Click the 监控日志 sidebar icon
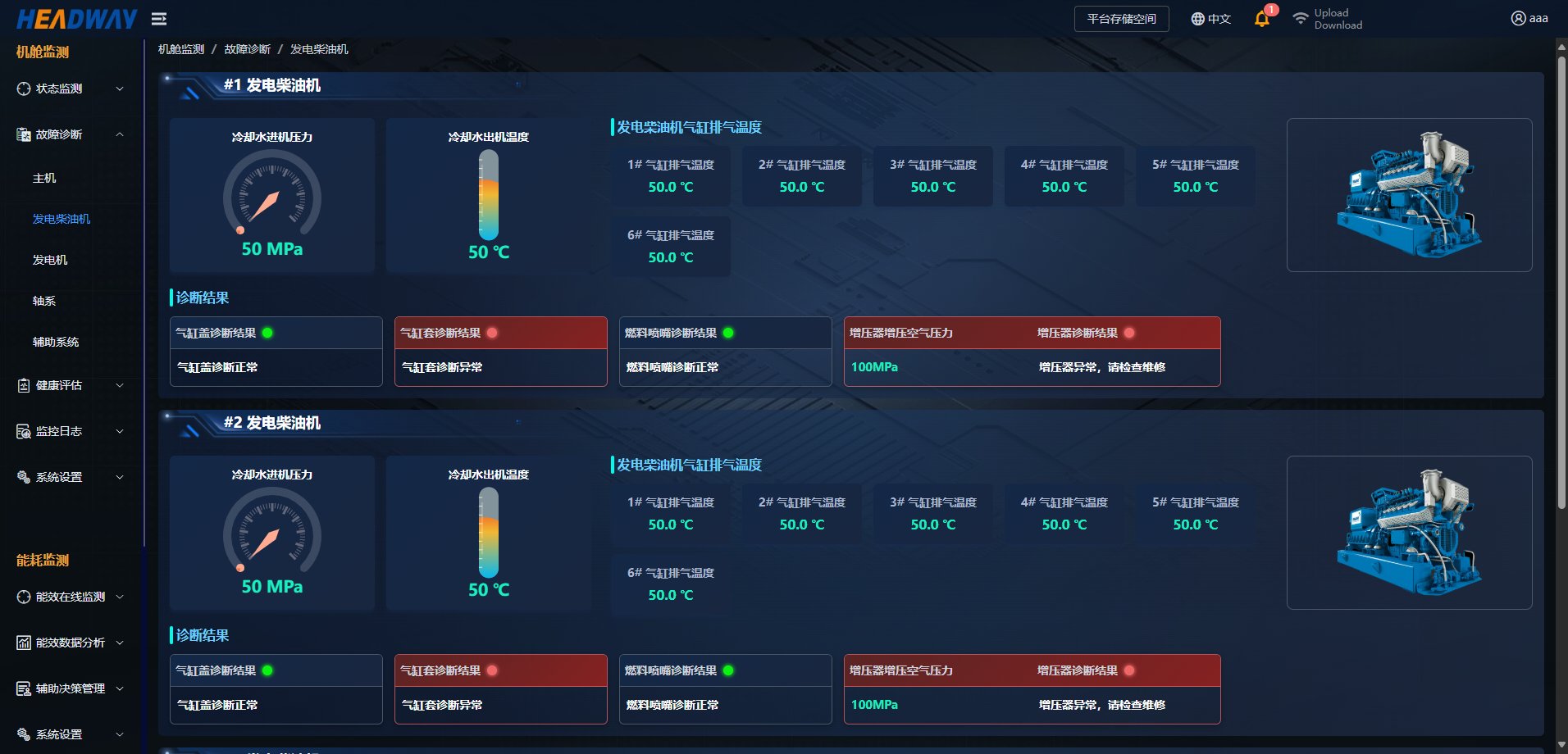The width and height of the screenshot is (1568, 754). click(x=24, y=431)
